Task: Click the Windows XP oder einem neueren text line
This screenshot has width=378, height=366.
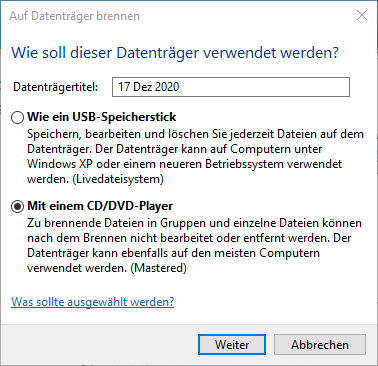Action: (185, 164)
